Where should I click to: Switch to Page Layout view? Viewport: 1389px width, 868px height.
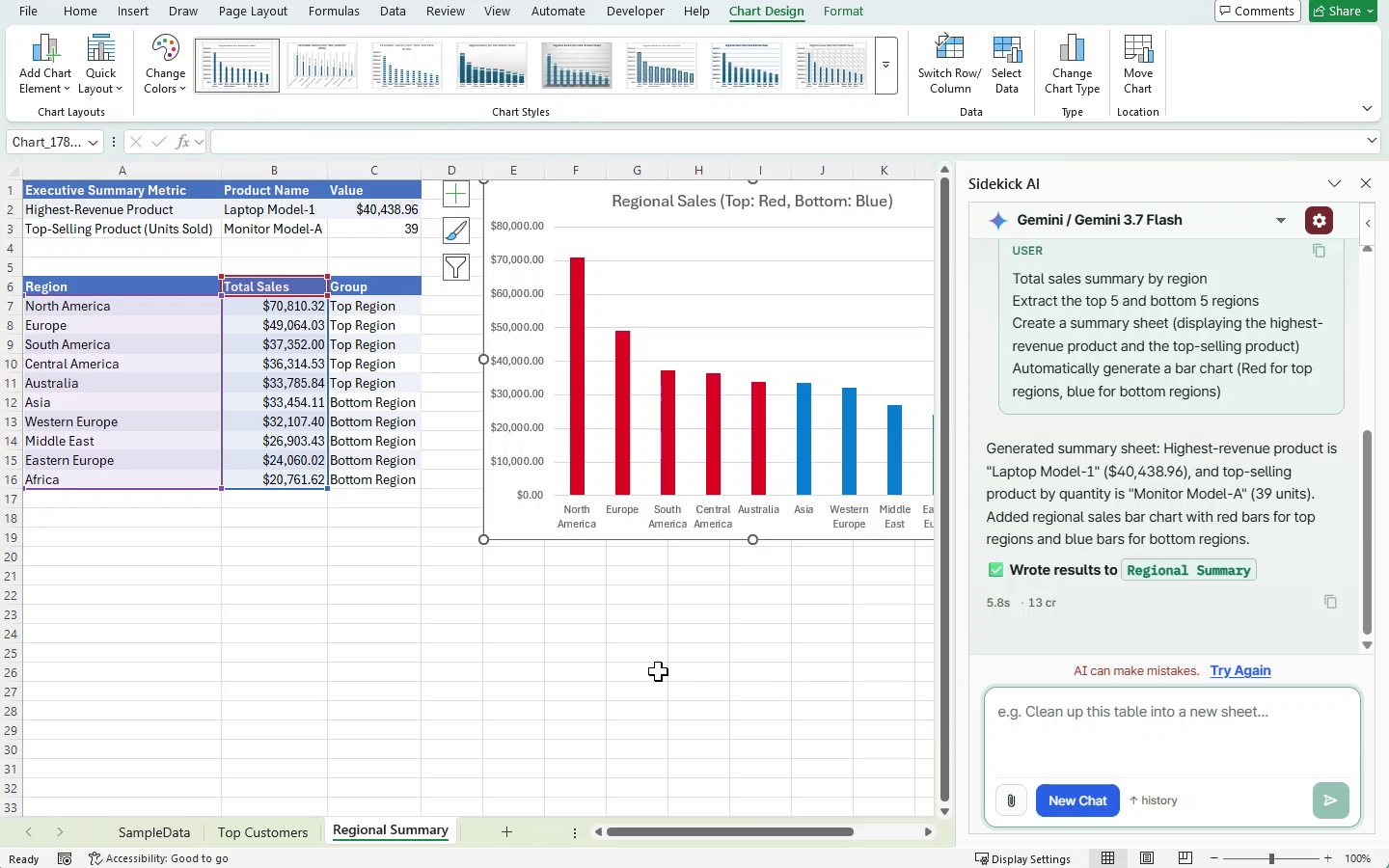[x=1147, y=858]
